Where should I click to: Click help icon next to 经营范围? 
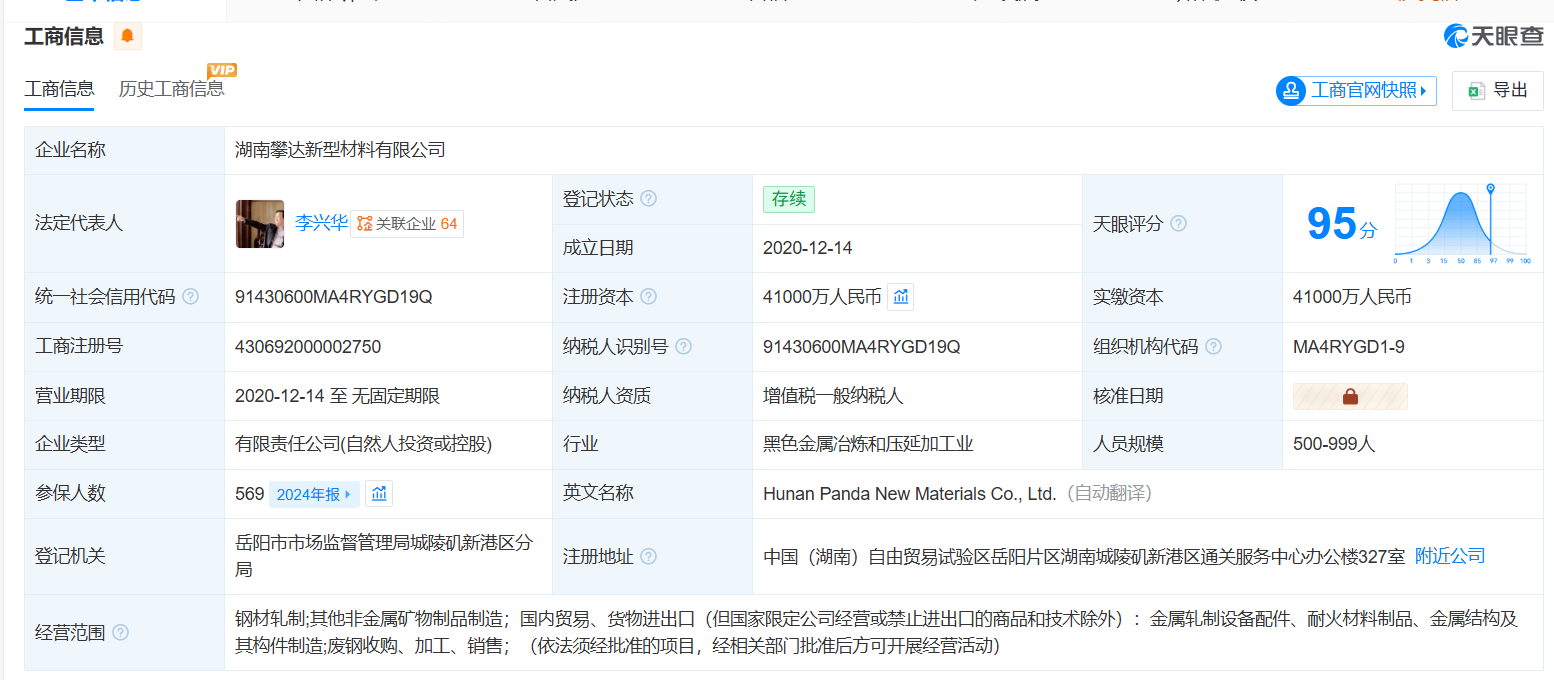(x=120, y=633)
